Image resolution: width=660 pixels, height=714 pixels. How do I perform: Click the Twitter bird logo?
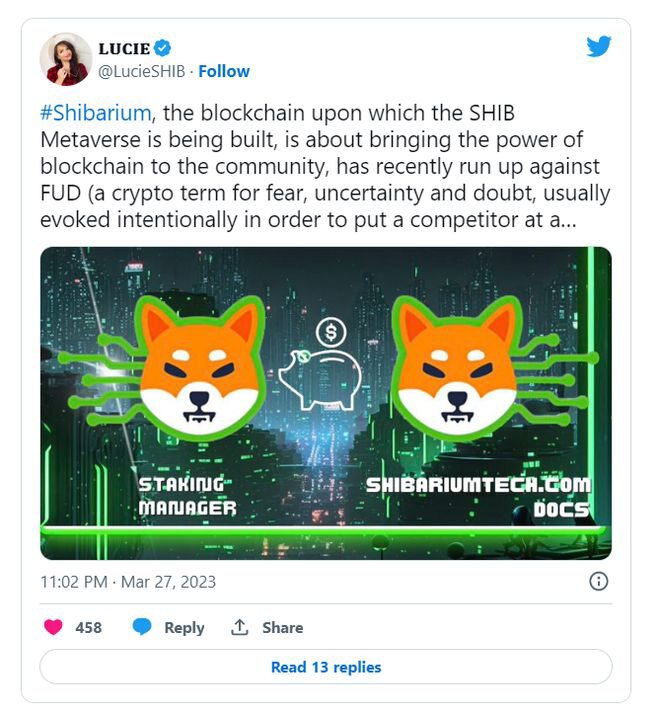(599, 46)
